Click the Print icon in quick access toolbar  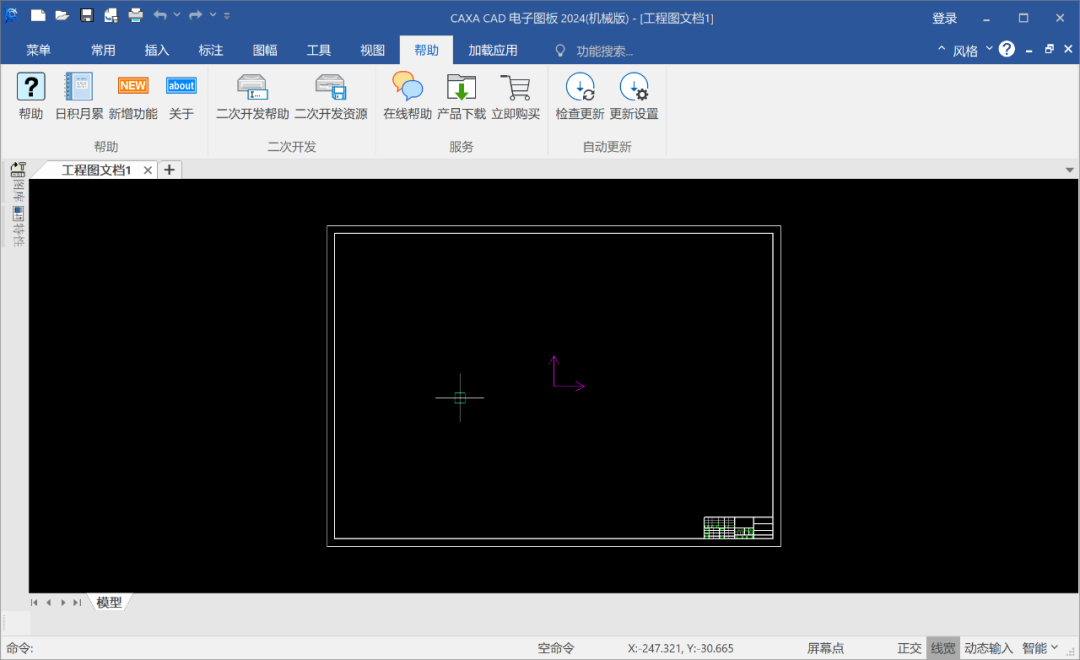pos(136,15)
